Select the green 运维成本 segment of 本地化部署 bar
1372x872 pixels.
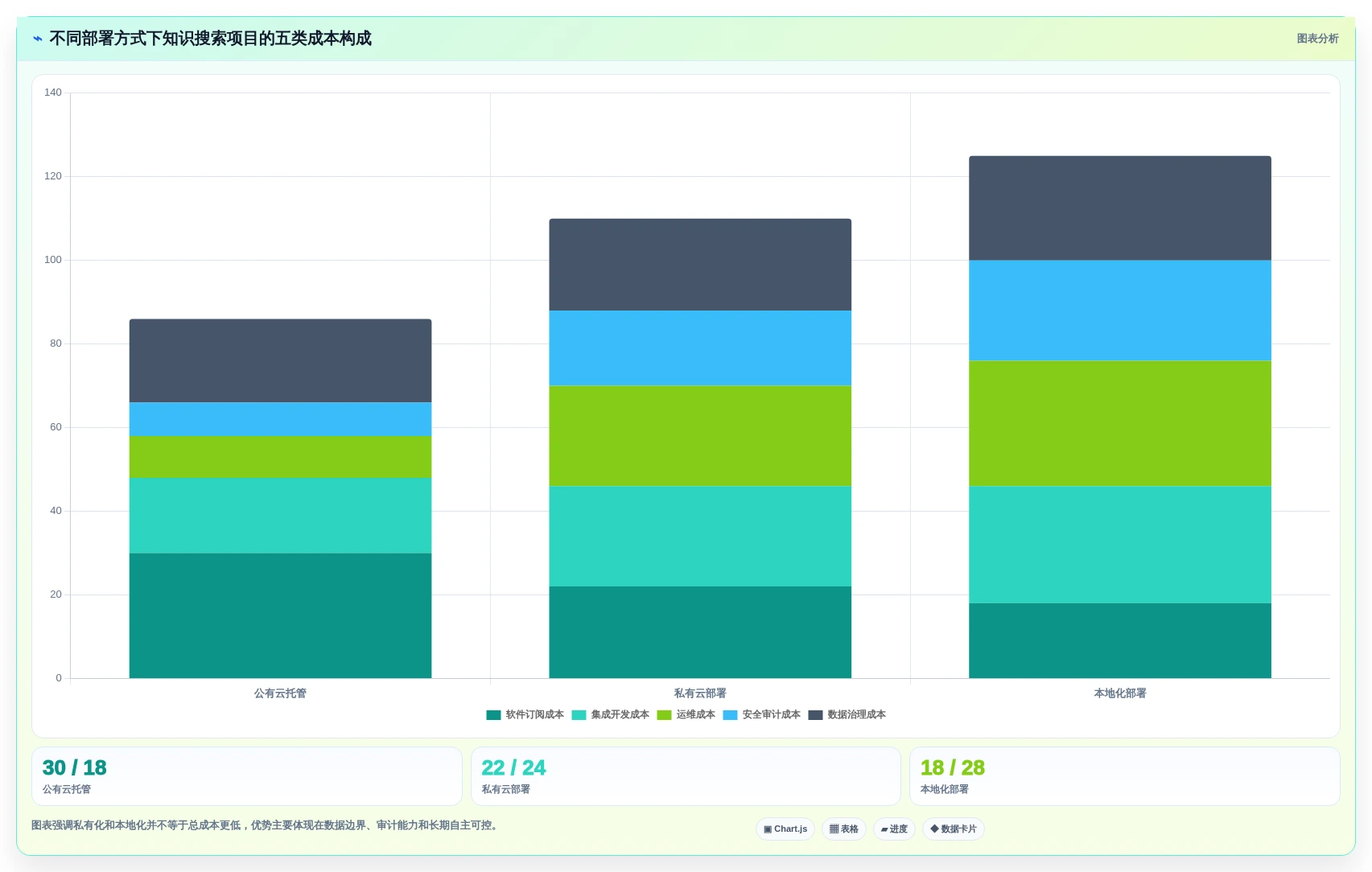[x=1120, y=423]
